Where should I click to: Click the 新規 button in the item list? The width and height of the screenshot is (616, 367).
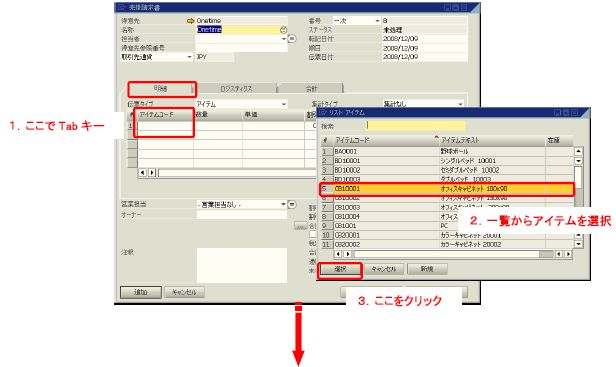[x=427, y=269]
